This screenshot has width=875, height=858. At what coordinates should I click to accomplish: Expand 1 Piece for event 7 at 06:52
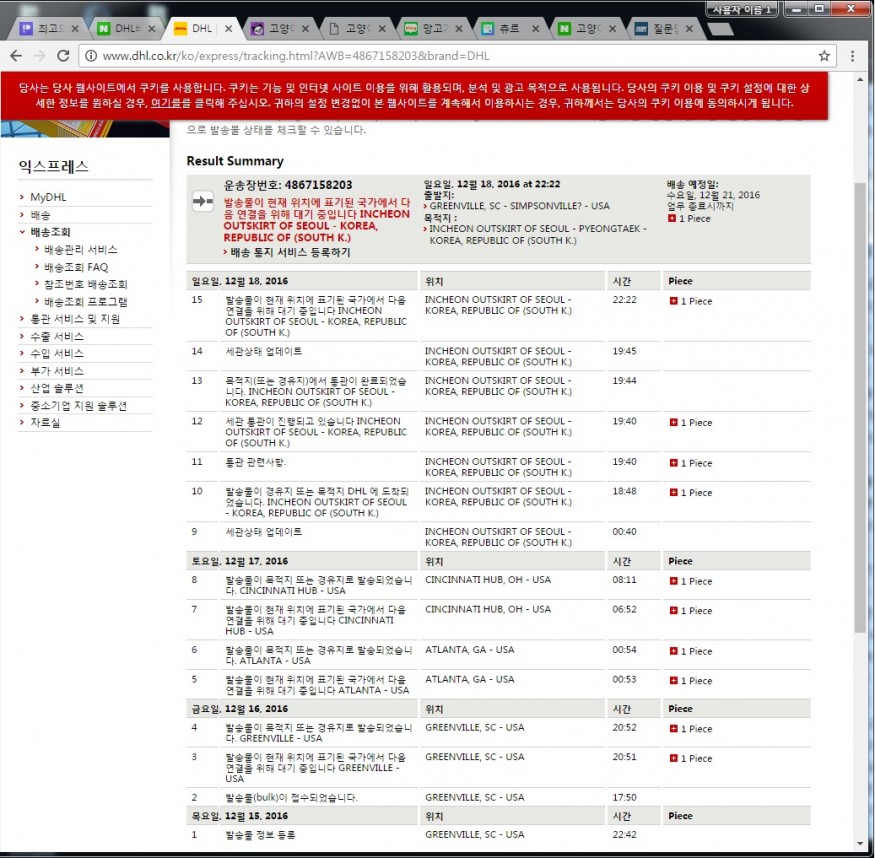[x=674, y=610]
